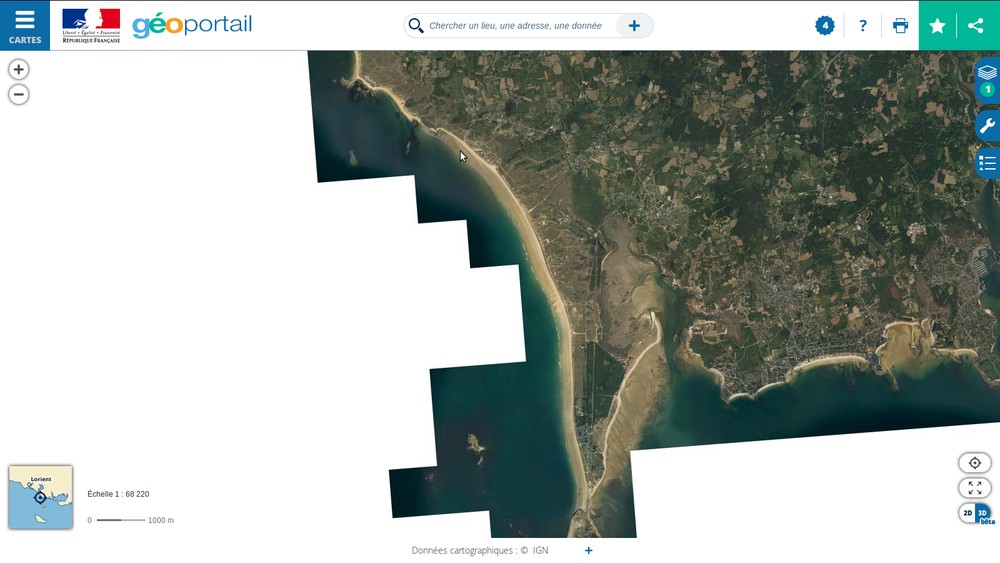1000x563 pixels.
Task: Open the legend list panel
Action: tap(987, 163)
